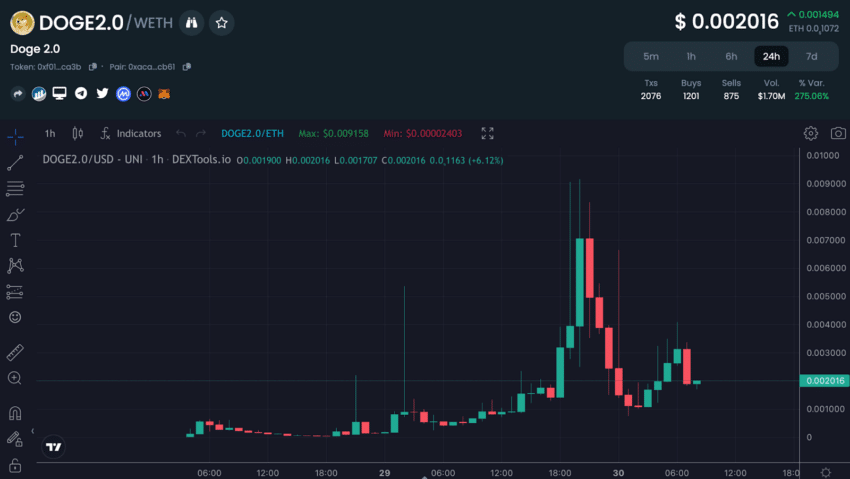This screenshot has height=479, width=850.
Task: Add DOGE2.0 to favorites with the star
Action: [x=221, y=23]
